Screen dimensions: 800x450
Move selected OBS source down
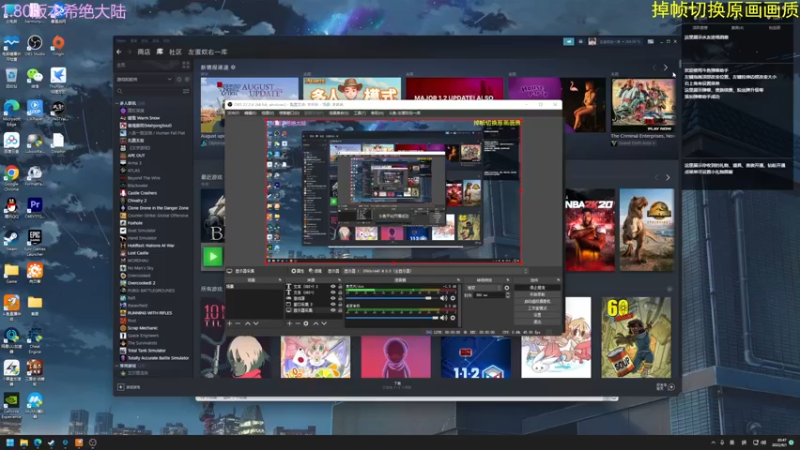click(323, 323)
